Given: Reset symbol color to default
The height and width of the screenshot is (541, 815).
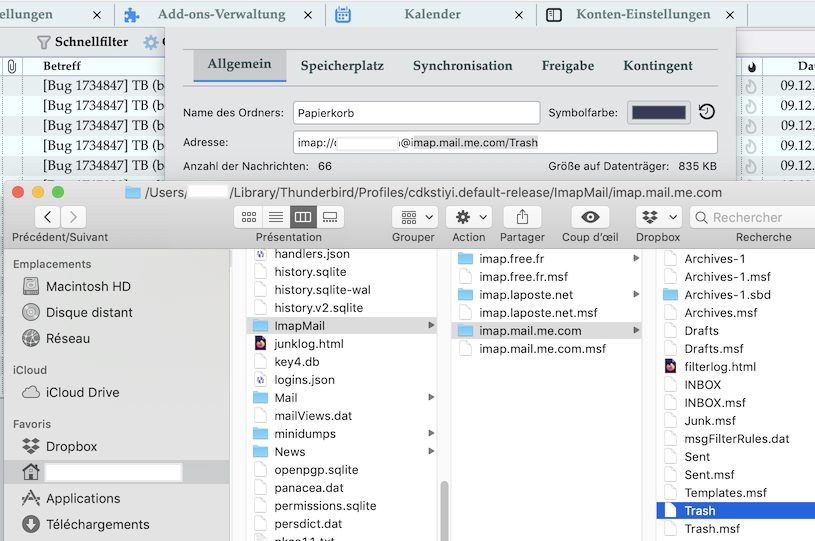Looking at the screenshot, I should coord(706,113).
